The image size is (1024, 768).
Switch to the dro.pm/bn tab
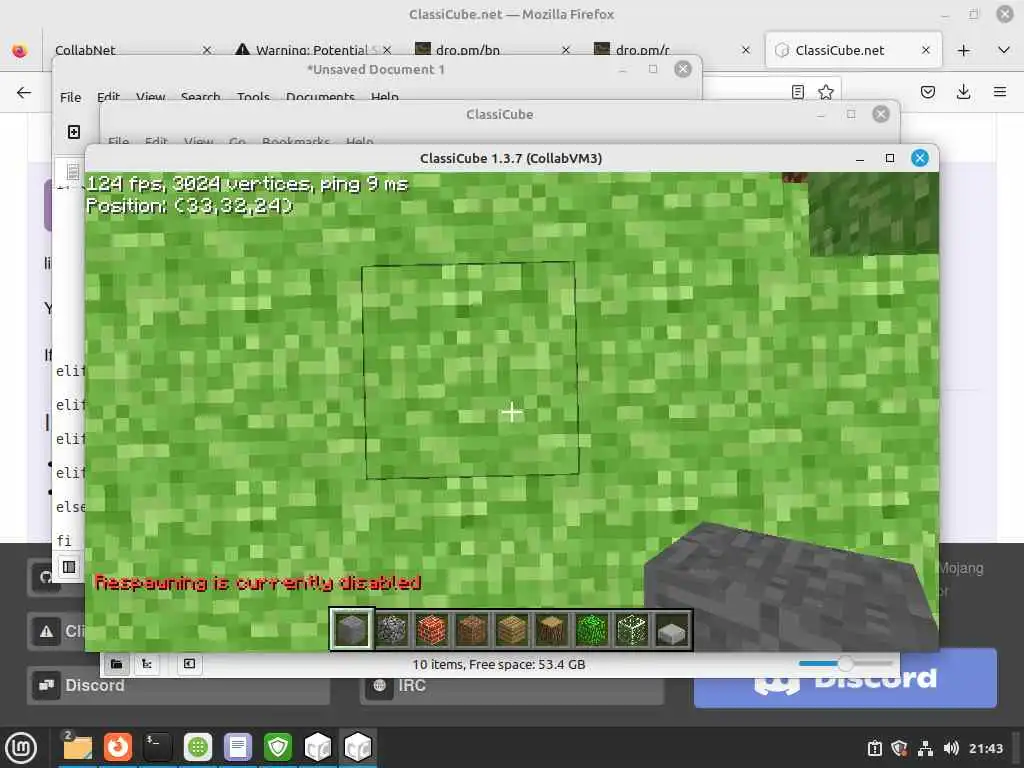(457, 50)
